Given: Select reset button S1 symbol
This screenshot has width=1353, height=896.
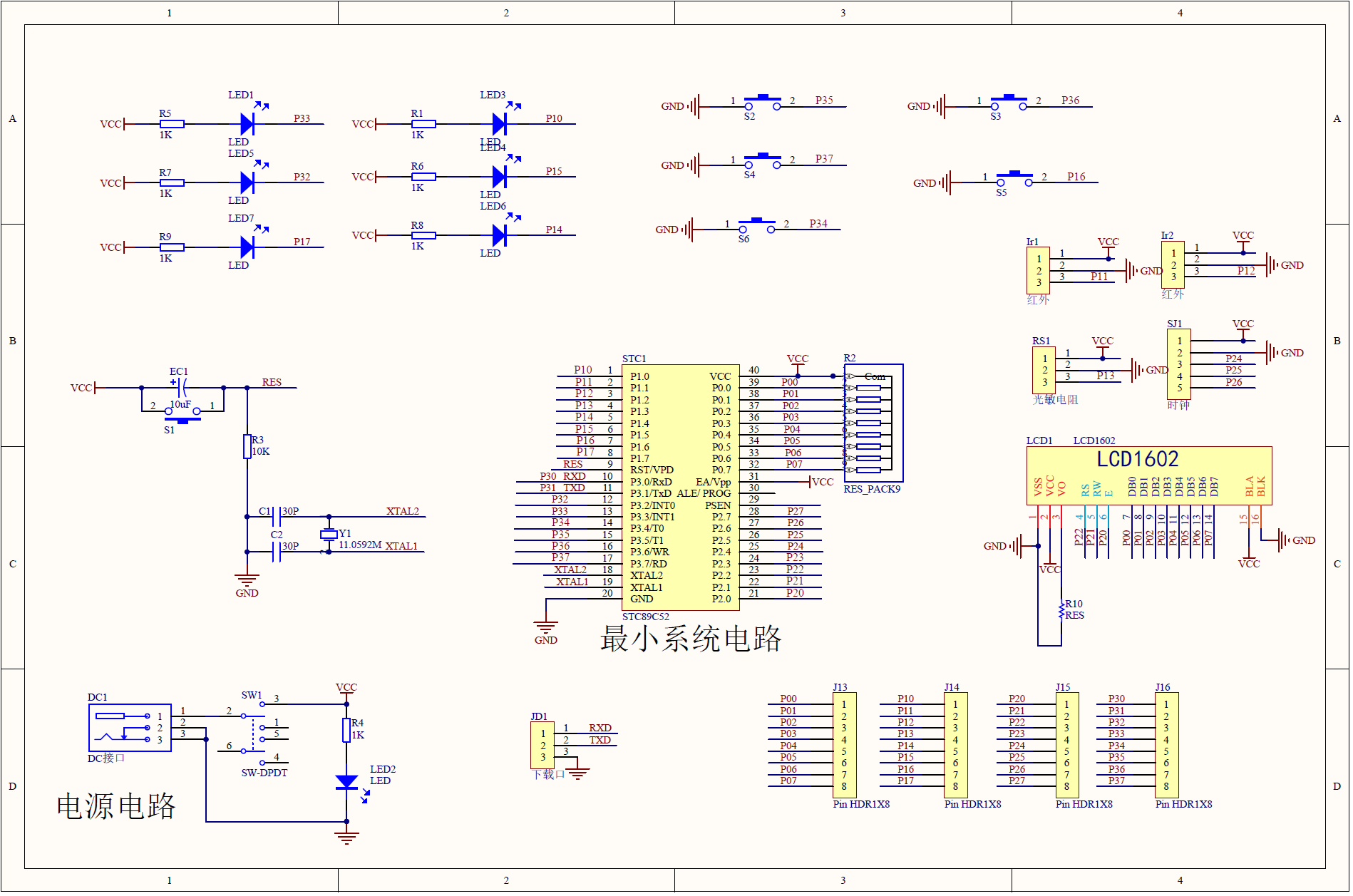Looking at the screenshot, I should pyautogui.click(x=182, y=415).
